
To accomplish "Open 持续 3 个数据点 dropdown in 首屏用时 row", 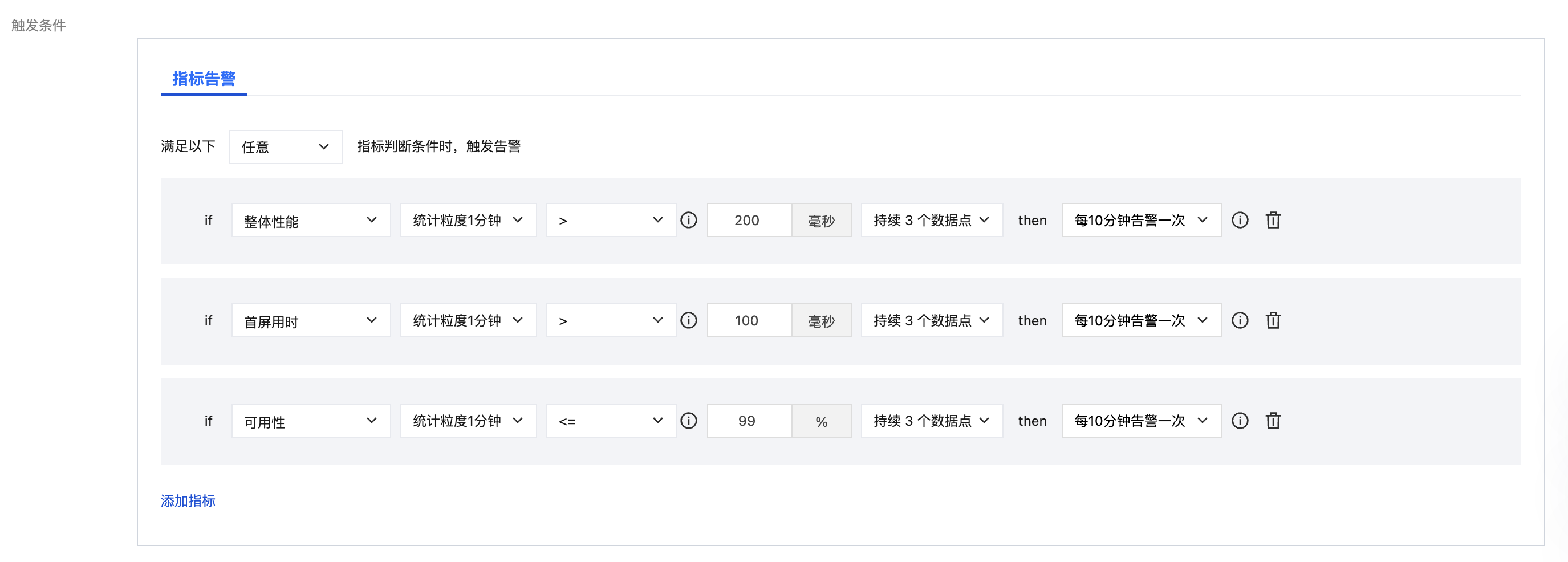I will 932,320.
